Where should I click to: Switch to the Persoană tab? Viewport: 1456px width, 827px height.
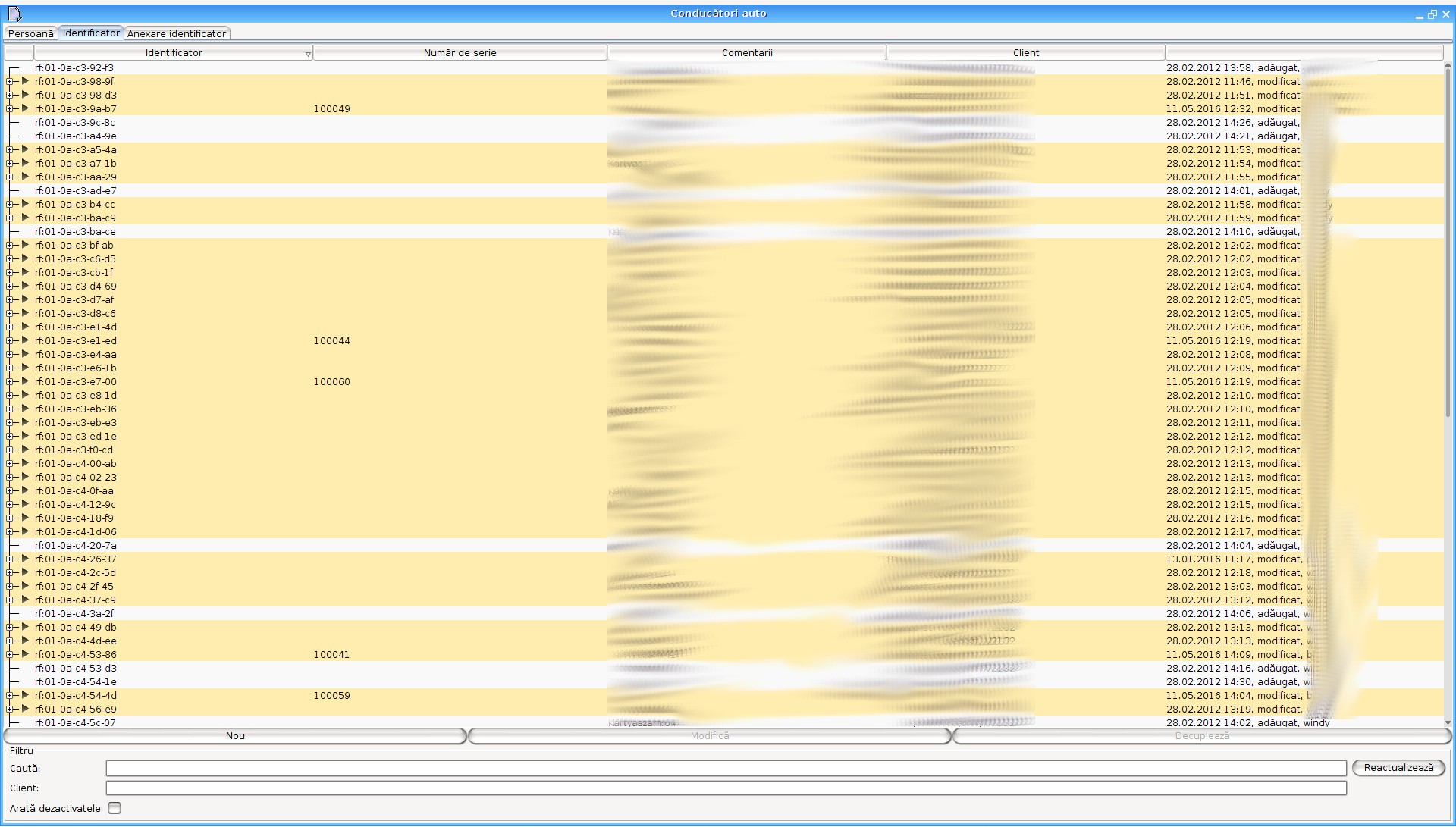click(31, 33)
